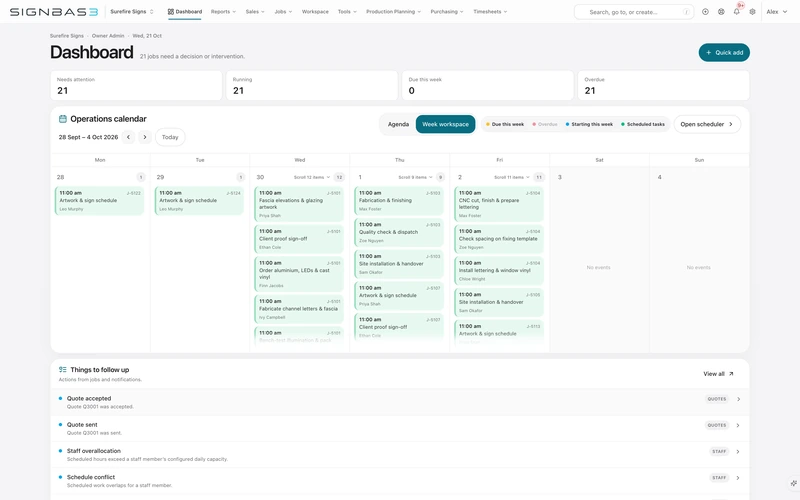Open Monday's Artwork & sign schedule J-5122

(99, 201)
